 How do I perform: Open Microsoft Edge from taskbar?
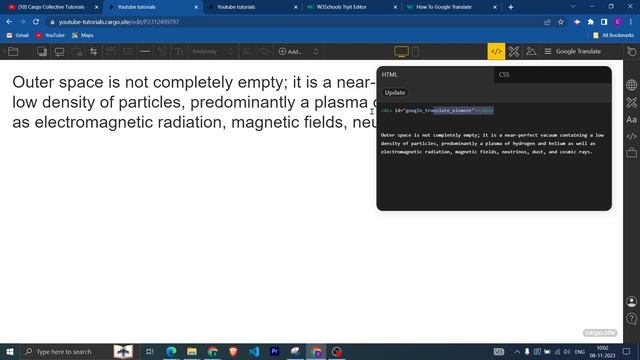171,351
